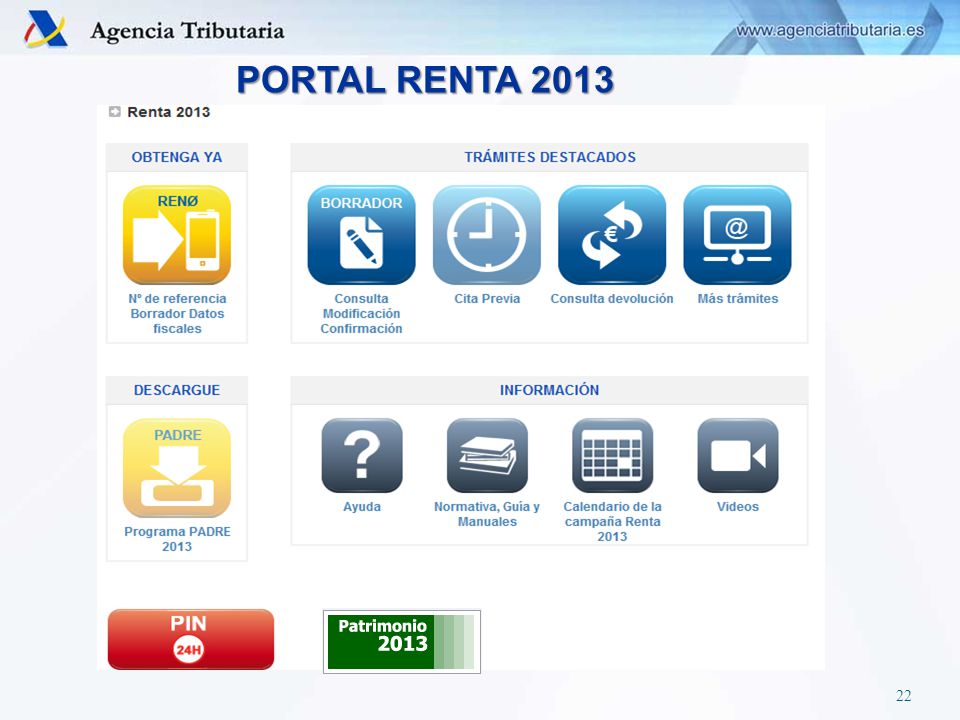Follow the Nº de referencia Borrador link
The width and height of the screenshot is (960, 720).
point(177,313)
